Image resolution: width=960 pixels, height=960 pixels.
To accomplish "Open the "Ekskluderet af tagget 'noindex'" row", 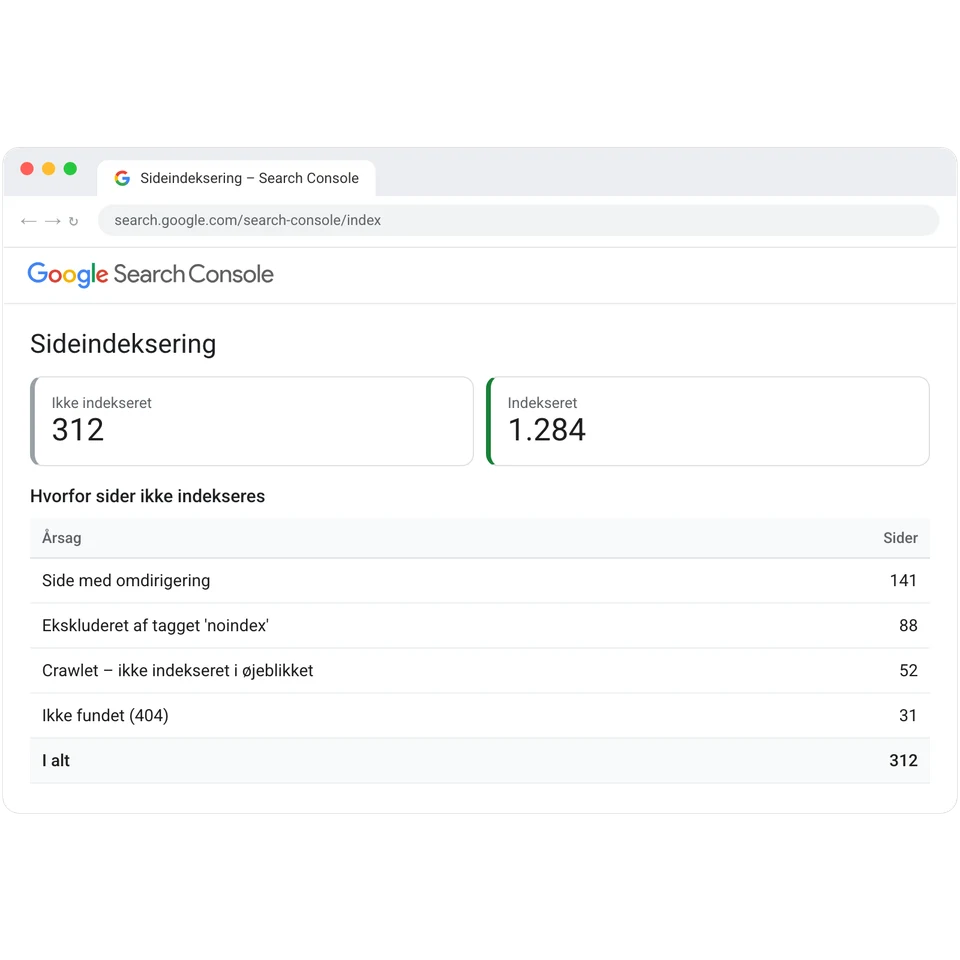I will 480,626.
